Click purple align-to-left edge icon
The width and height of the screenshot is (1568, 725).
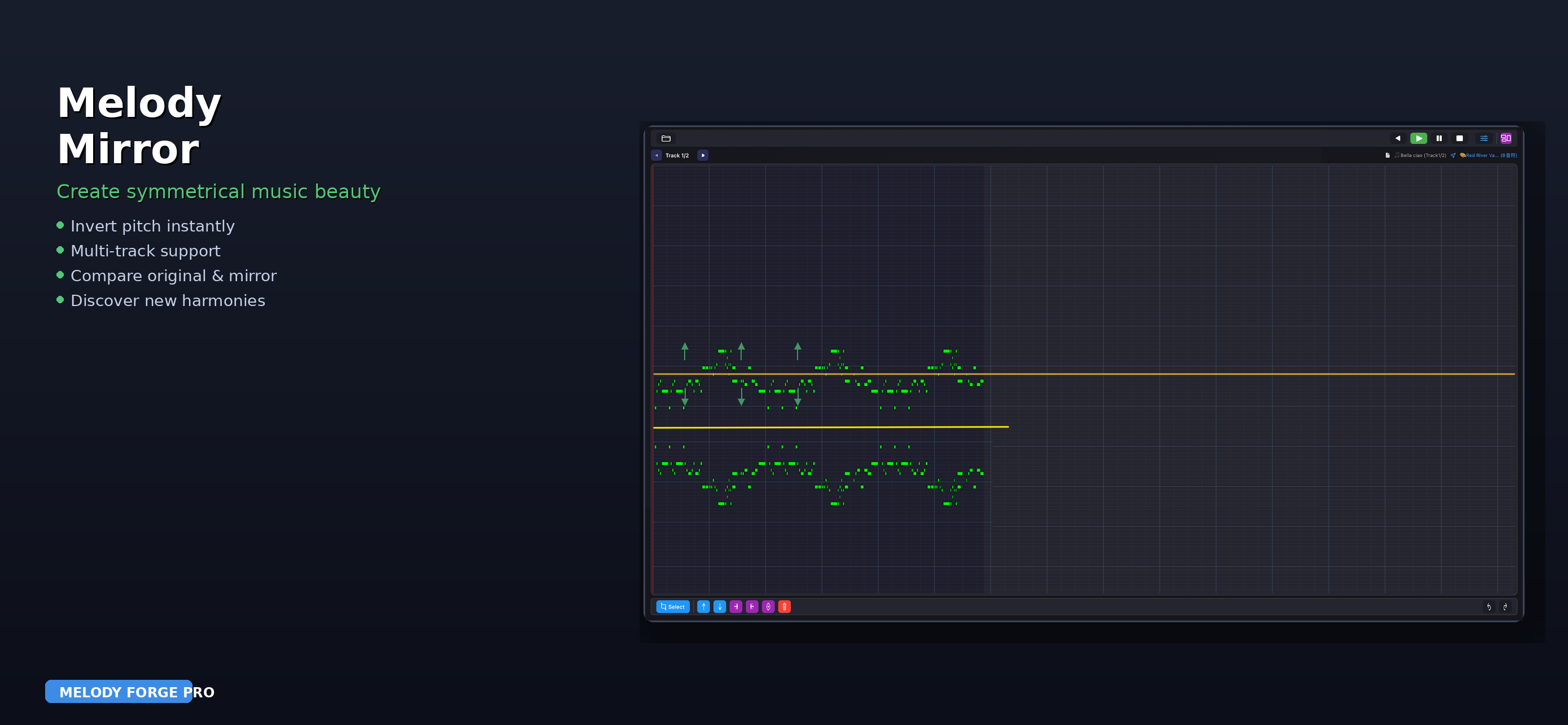(x=752, y=606)
